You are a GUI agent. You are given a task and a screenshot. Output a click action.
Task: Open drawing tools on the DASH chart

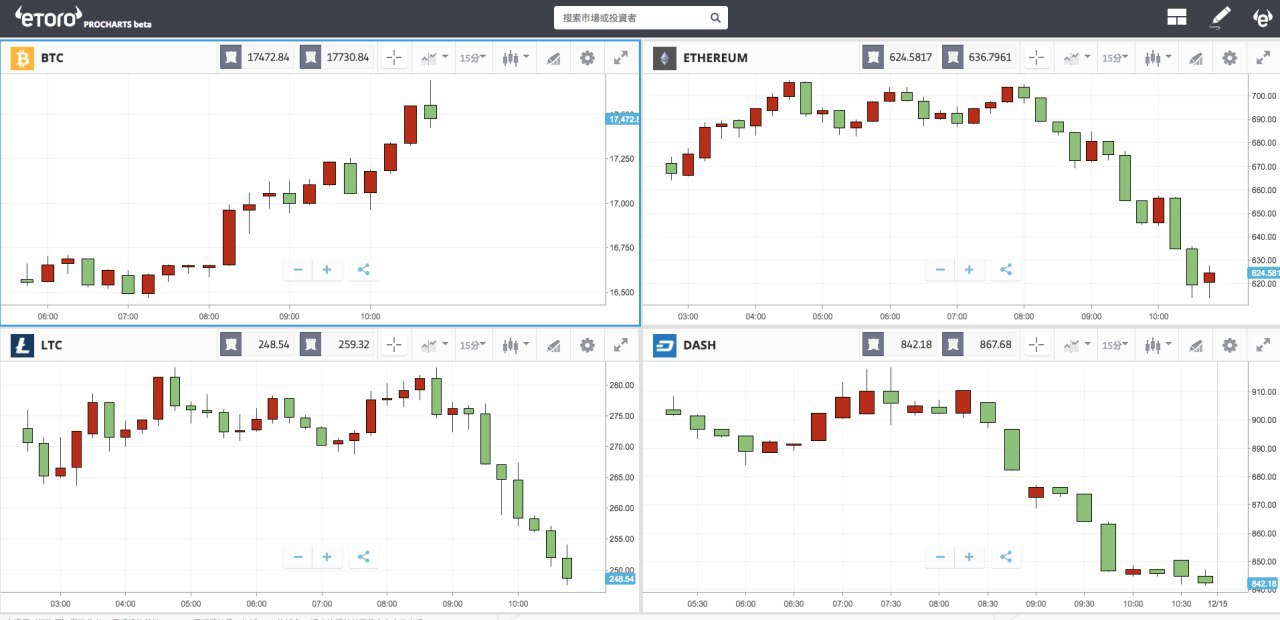(x=1194, y=345)
